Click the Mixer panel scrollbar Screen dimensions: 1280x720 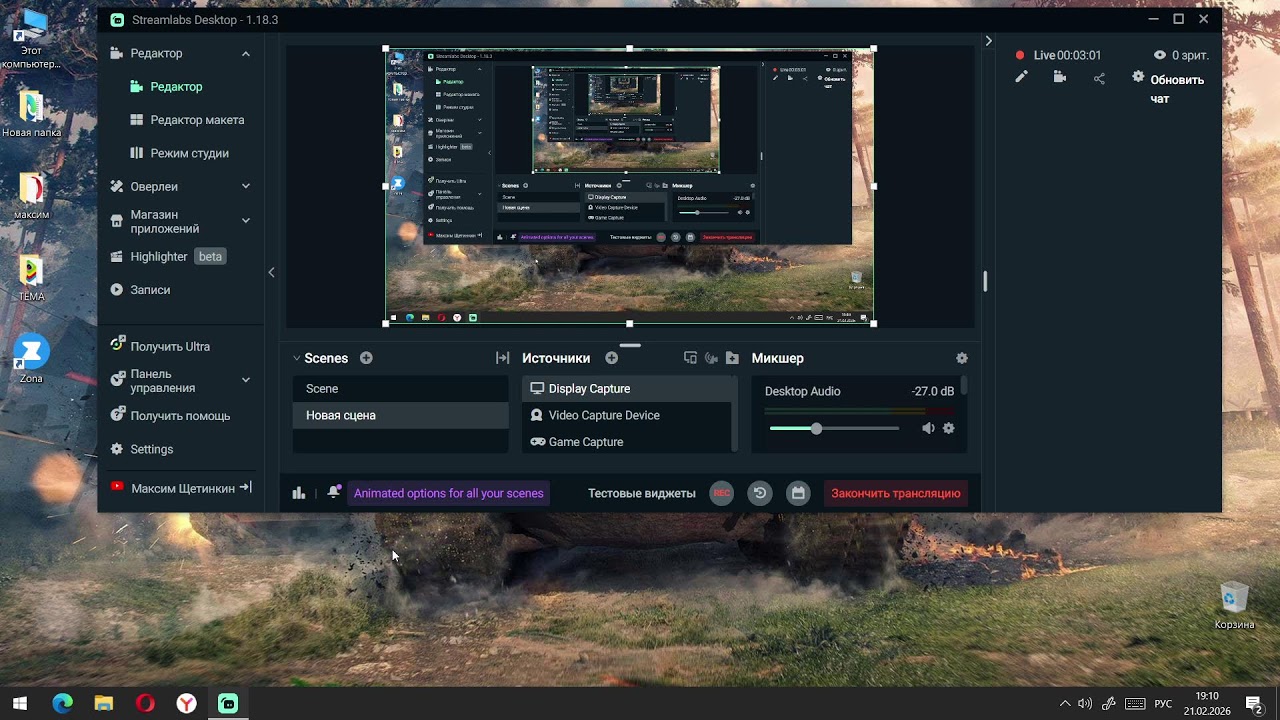coord(964,387)
